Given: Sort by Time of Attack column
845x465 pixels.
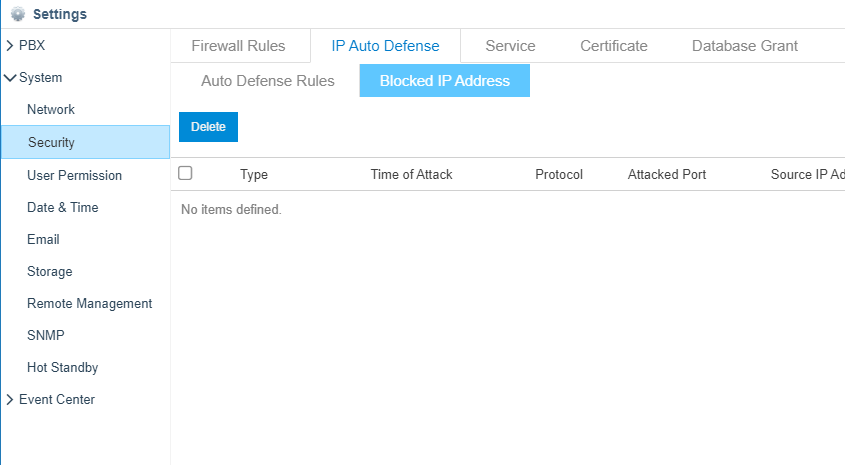Looking at the screenshot, I should 411,175.
